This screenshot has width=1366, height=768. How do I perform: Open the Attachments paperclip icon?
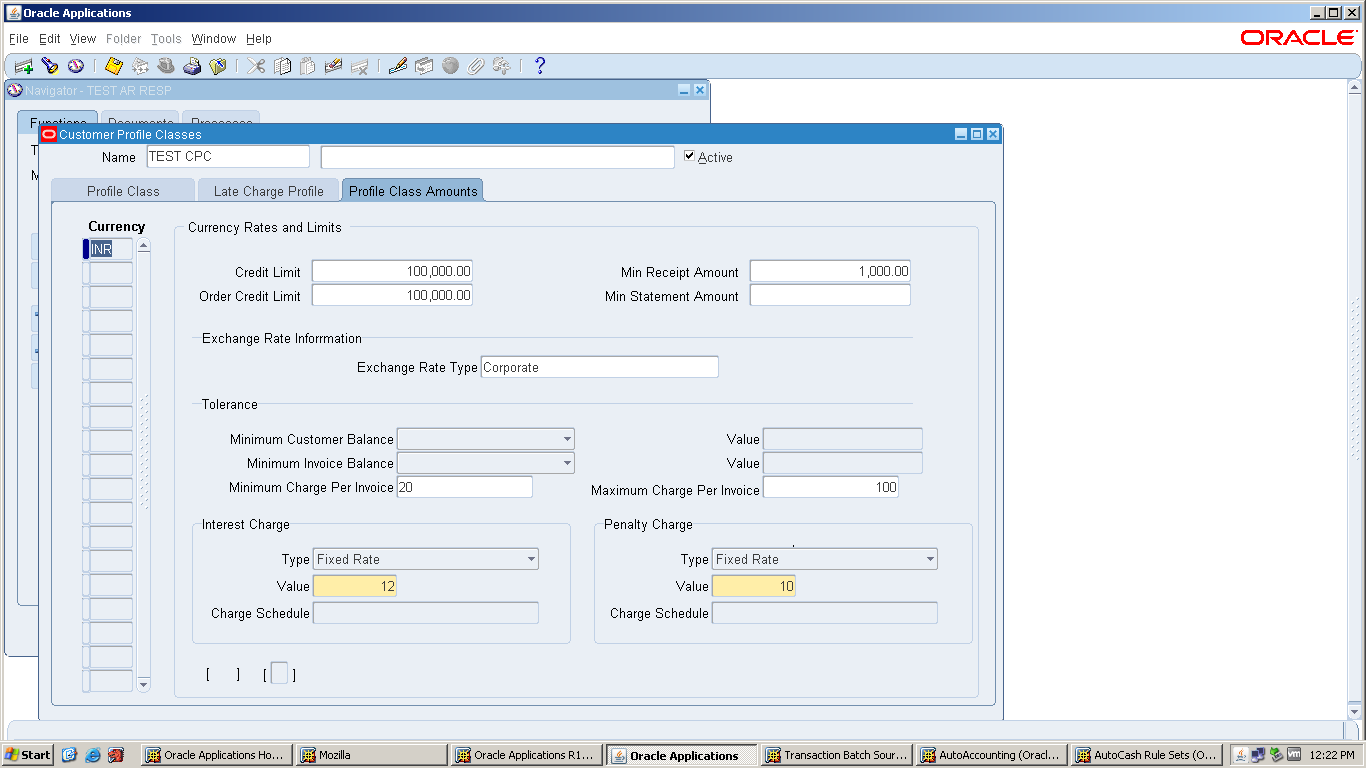pyautogui.click(x=473, y=66)
